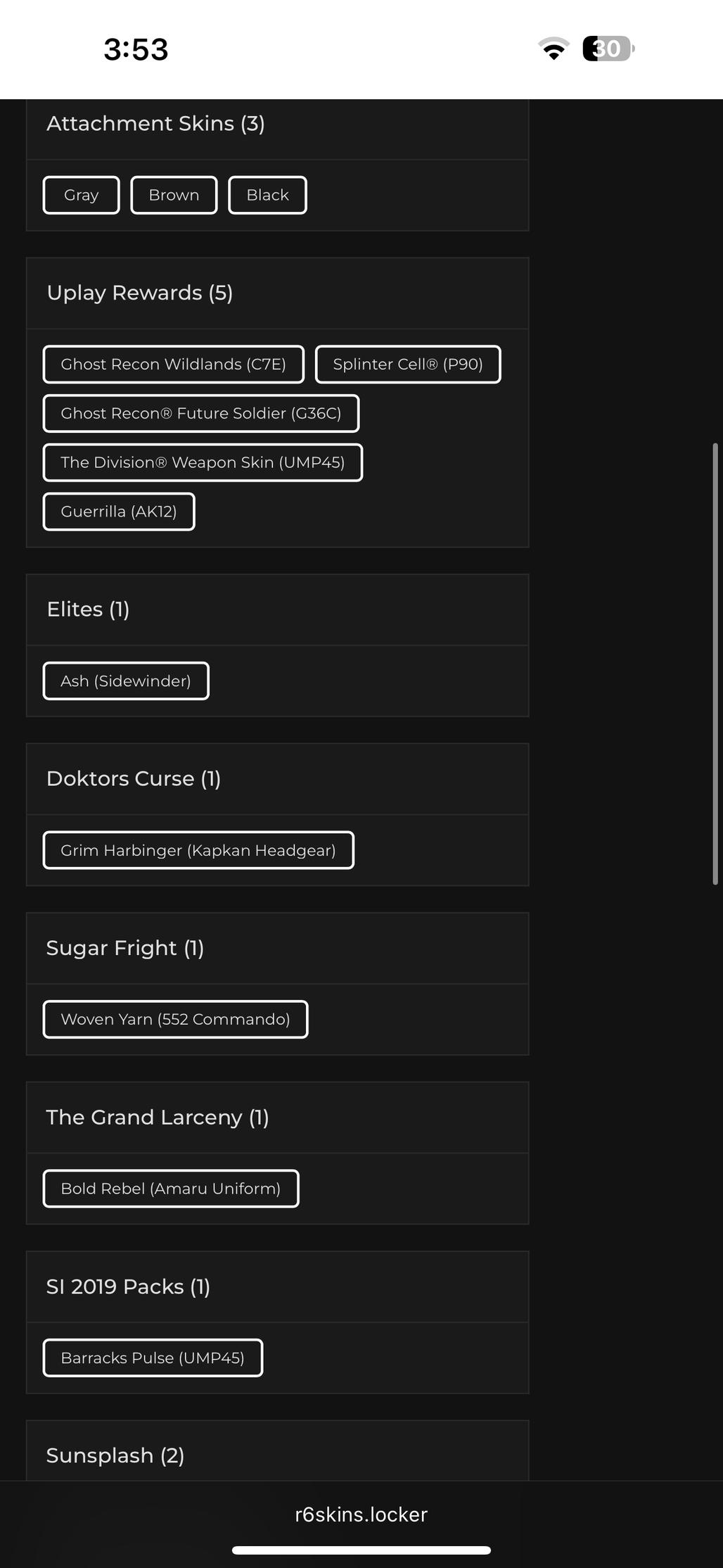Choose The Division Weapon Skin (UMP45)

(x=203, y=463)
